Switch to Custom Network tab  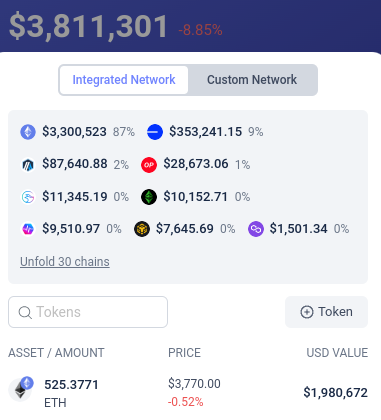click(x=252, y=80)
